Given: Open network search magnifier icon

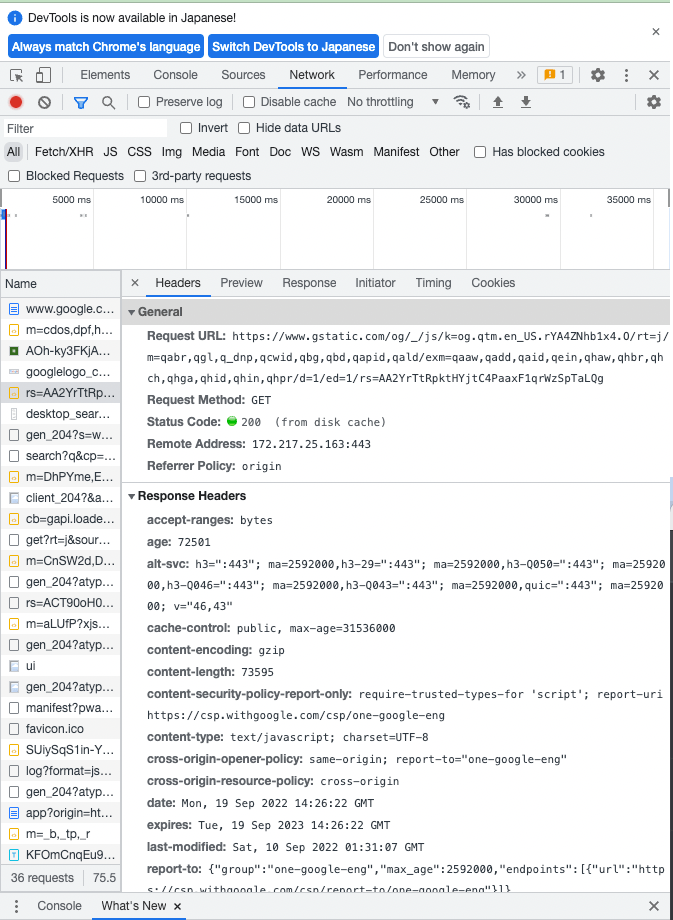Looking at the screenshot, I should [108, 103].
